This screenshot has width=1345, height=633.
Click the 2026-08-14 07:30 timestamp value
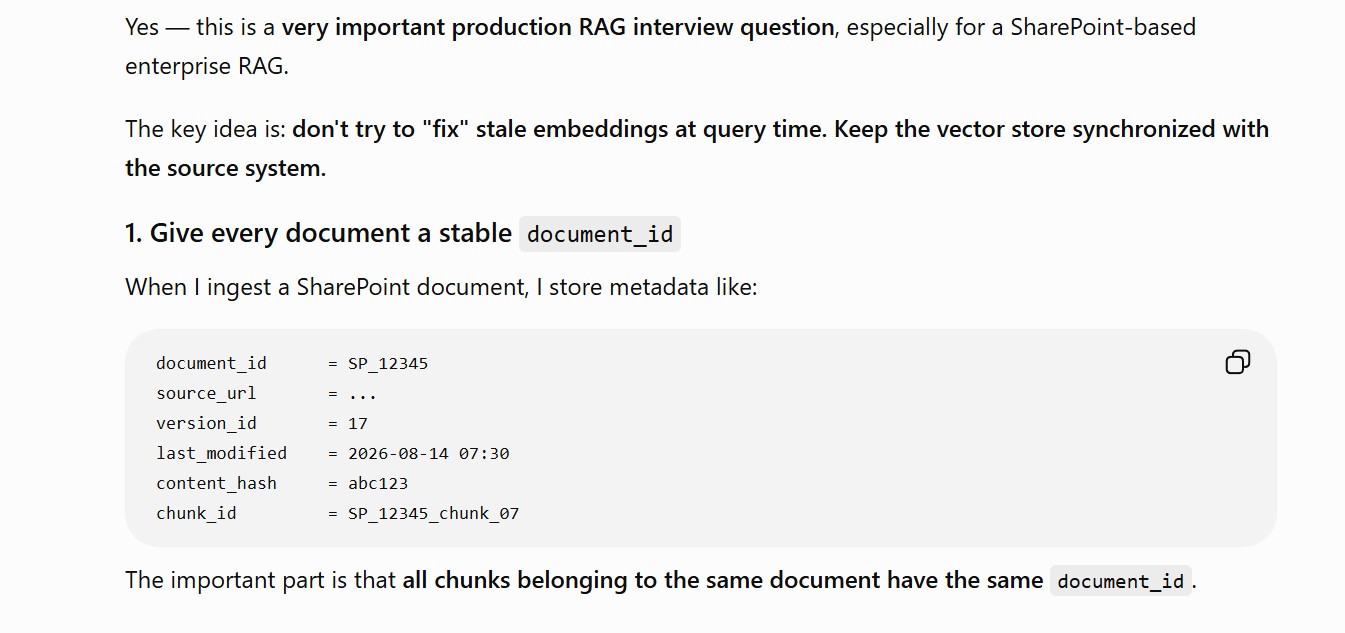(x=428, y=454)
